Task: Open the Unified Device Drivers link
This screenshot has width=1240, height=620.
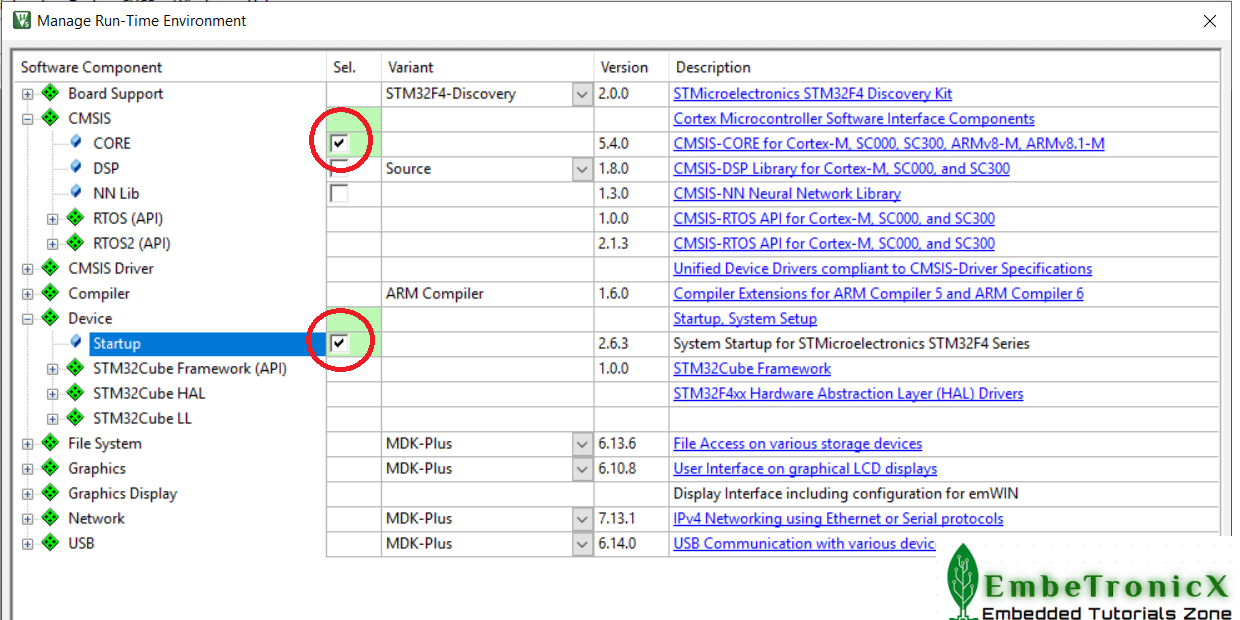Action: pyautogui.click(x=883, y=268)
